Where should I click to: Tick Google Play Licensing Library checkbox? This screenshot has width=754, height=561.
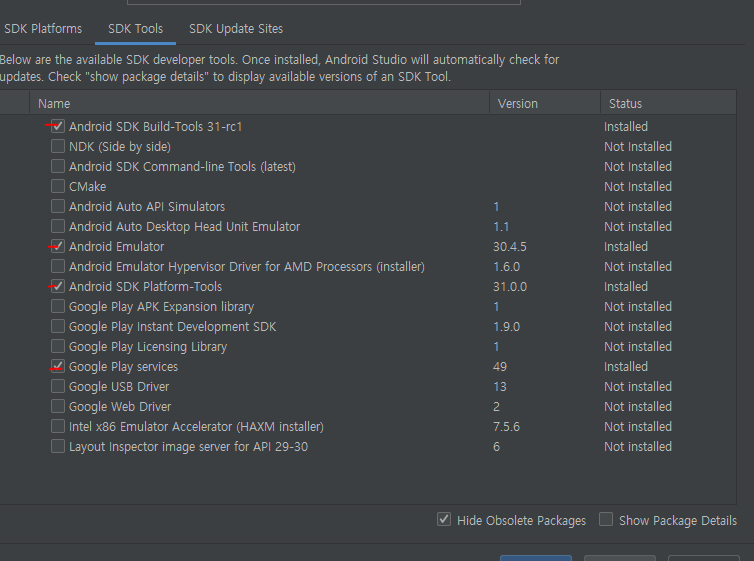(58, 346)
